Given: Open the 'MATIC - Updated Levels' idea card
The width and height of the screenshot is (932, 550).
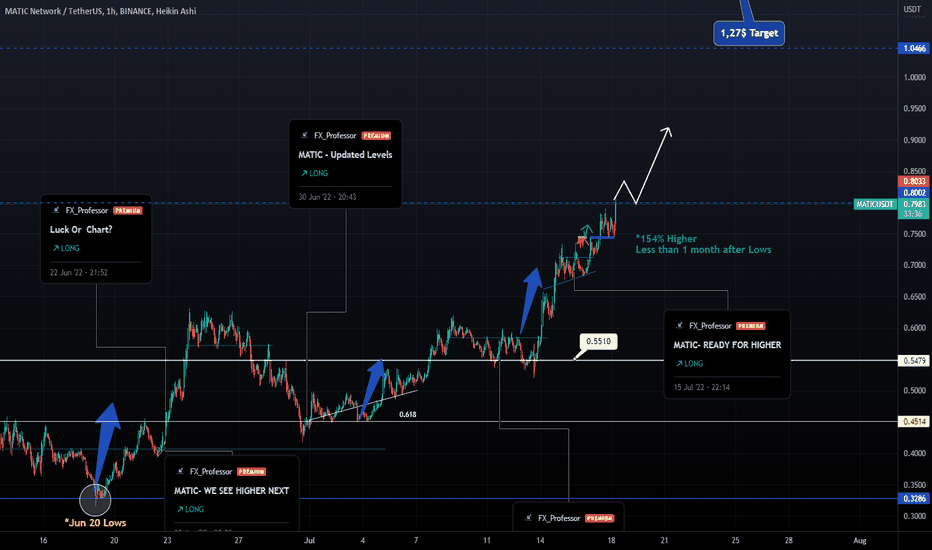Looking at the screenshot, I should click(345, 164).
